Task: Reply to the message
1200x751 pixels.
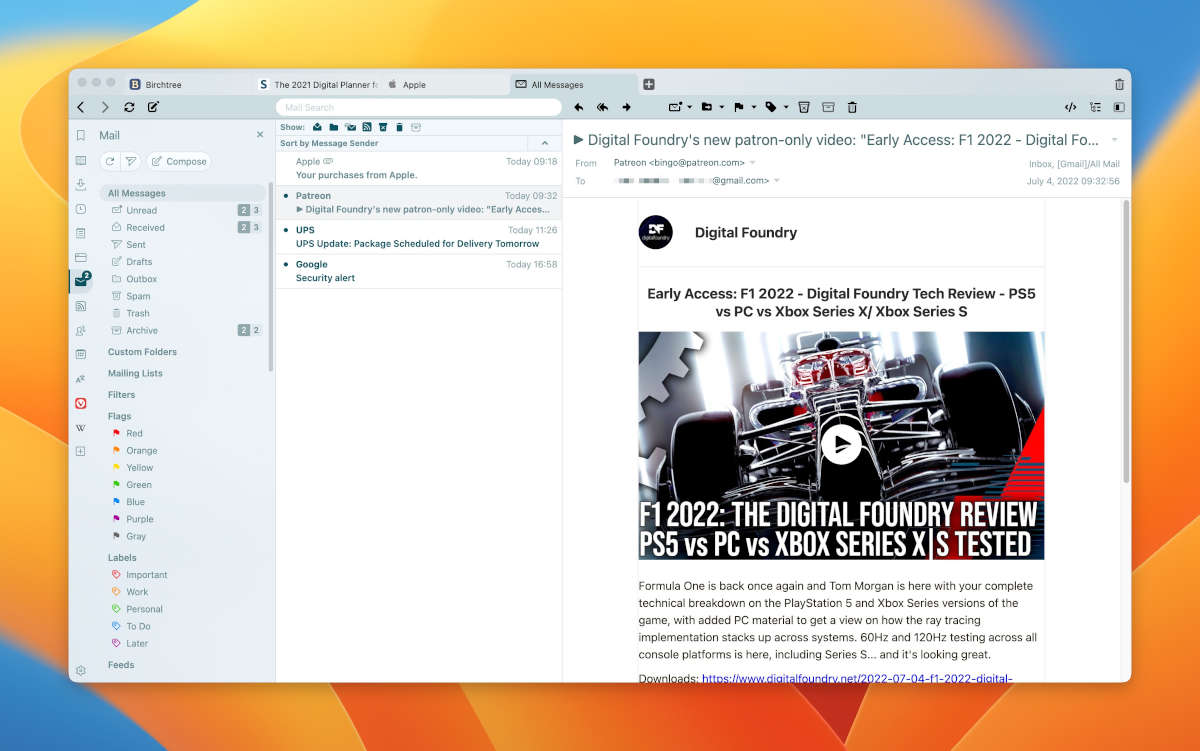Action: (x=579, y=107)
